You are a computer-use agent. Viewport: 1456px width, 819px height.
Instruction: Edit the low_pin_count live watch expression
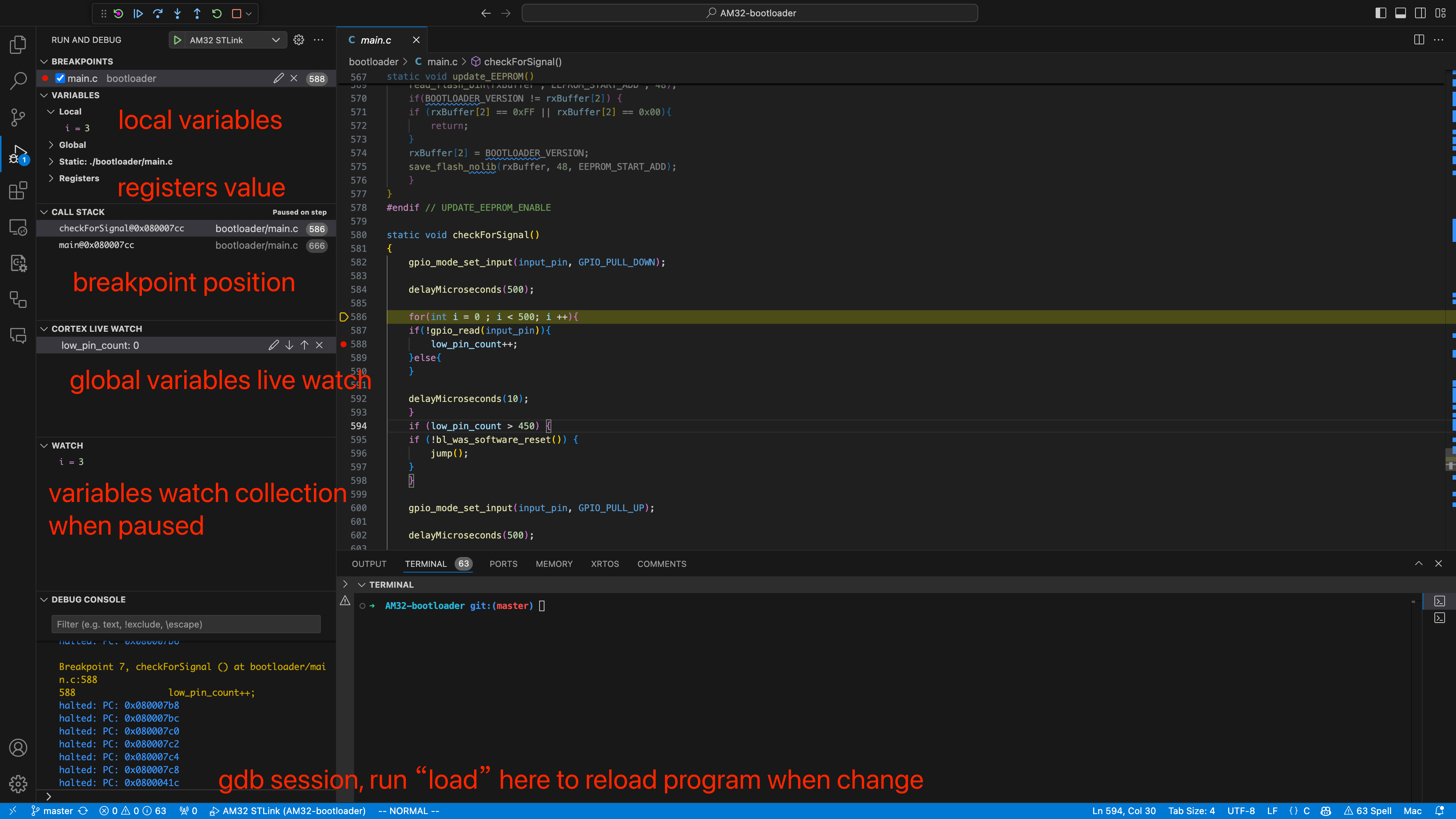[274, 345]
